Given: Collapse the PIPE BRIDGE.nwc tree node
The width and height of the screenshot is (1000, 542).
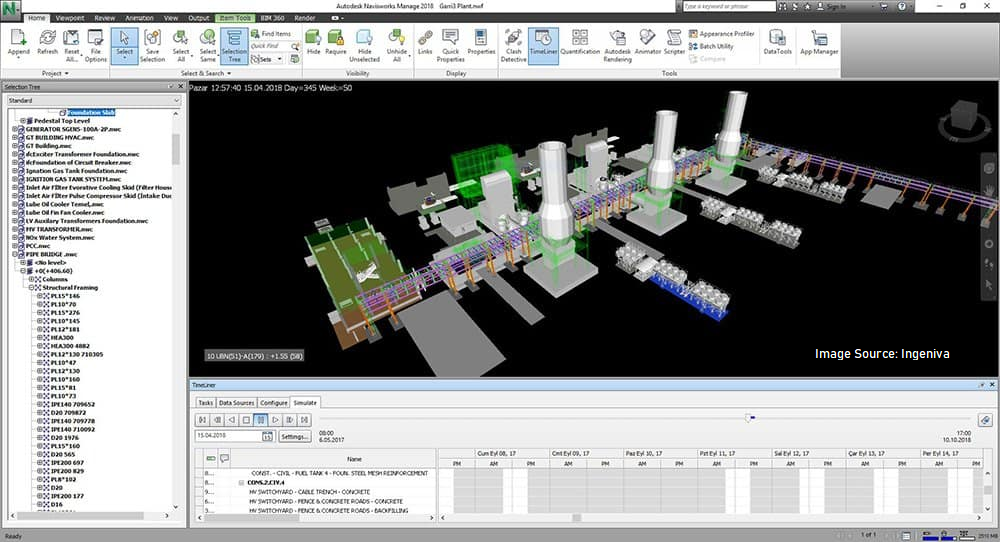Looking at the screenshot, I should (15, 254).
